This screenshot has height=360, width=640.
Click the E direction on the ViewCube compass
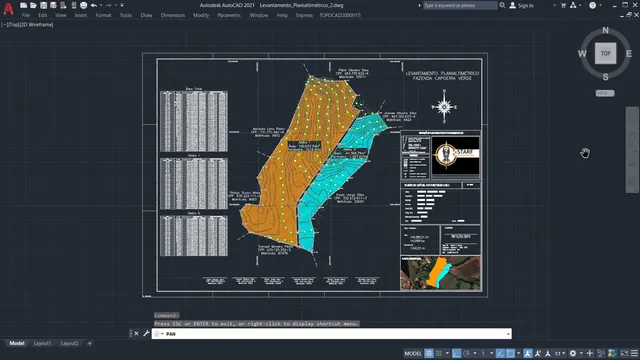(629, 53)
